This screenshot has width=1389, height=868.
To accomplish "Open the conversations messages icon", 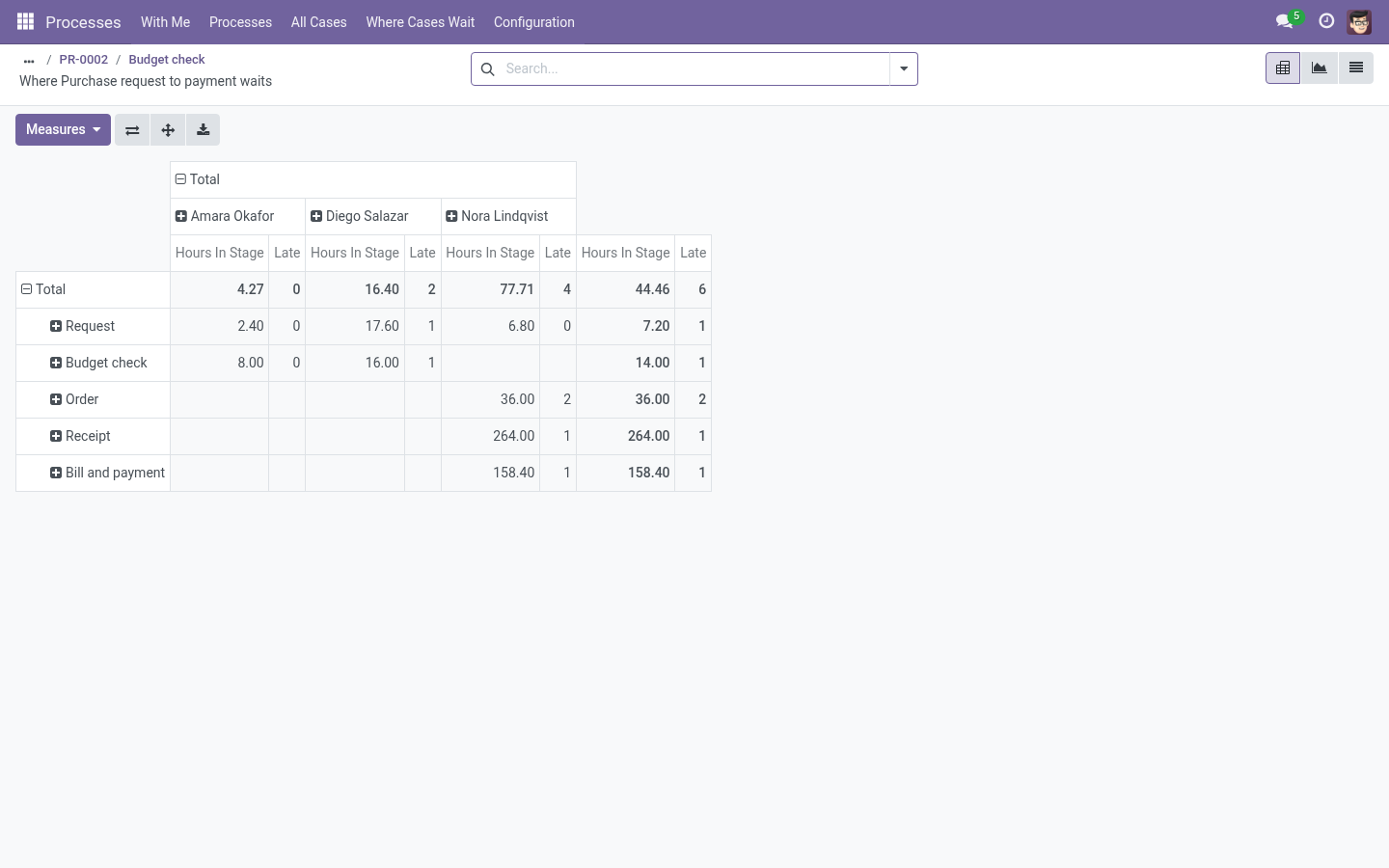I will tap(1285, 21).
